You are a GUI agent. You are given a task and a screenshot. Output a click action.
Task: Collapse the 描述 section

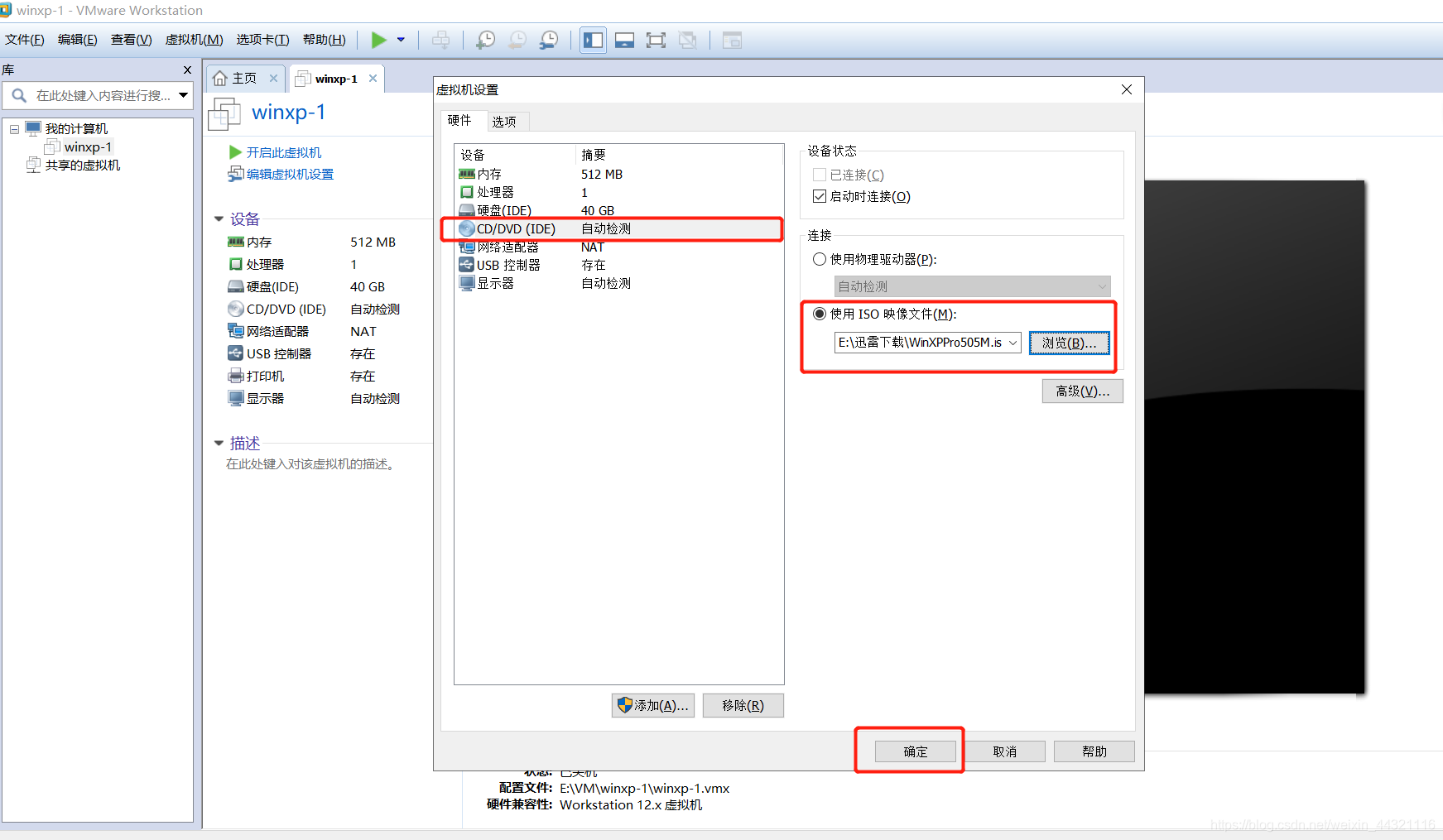[219, 444]
